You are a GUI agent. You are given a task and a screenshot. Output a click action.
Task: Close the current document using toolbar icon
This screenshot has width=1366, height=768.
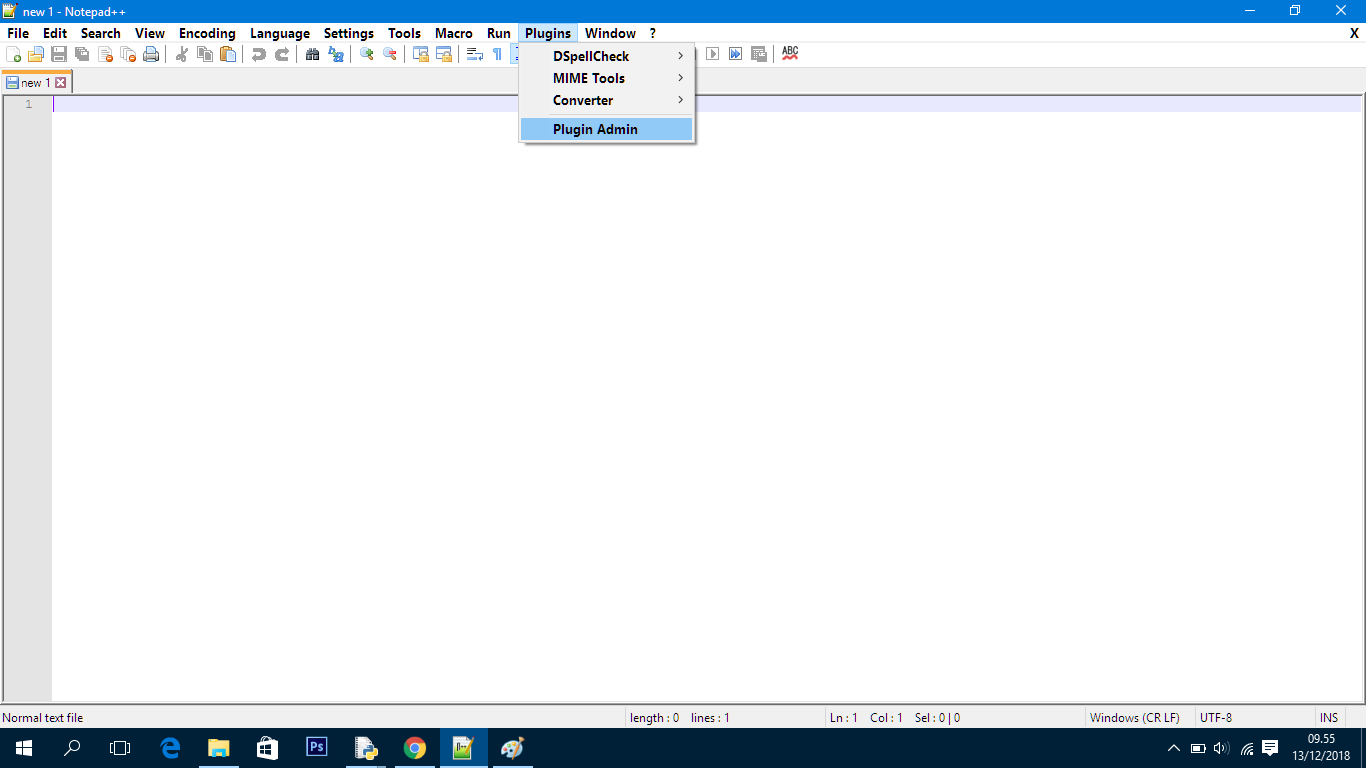[x=105, y=54]
